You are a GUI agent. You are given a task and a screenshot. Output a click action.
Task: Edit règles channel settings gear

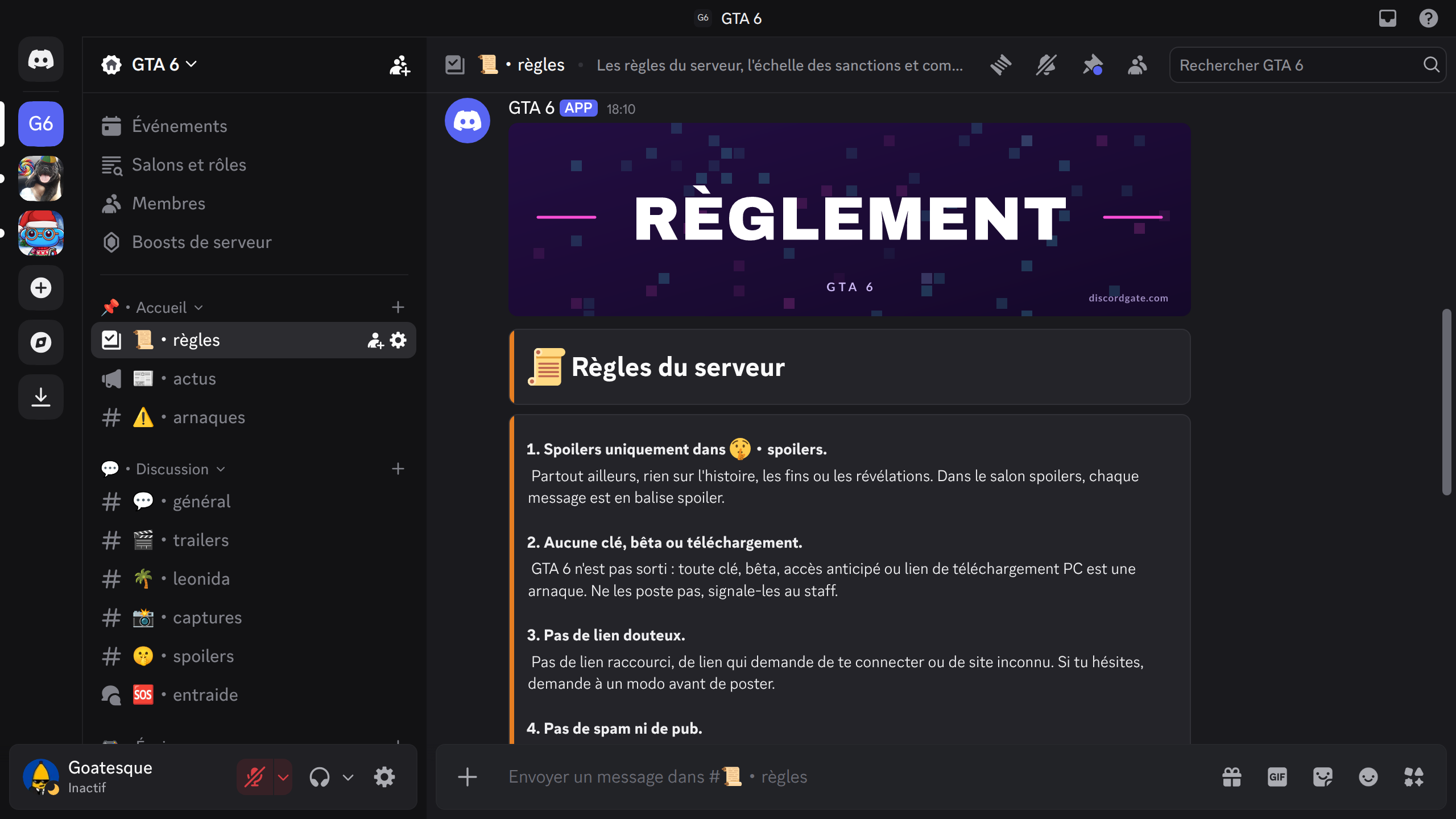(x=398, y=340)
